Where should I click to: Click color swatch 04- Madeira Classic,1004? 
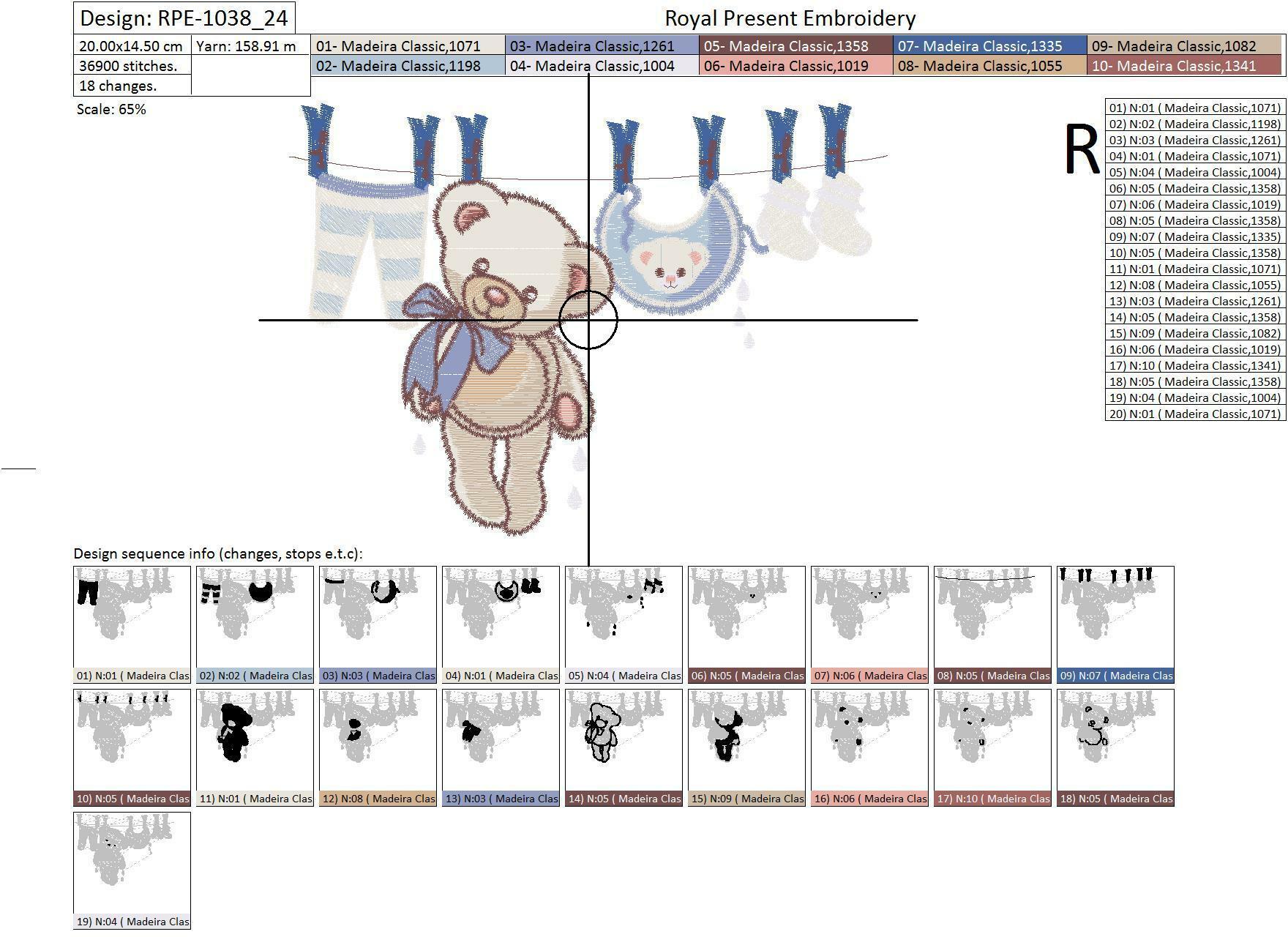click(602, 66)
